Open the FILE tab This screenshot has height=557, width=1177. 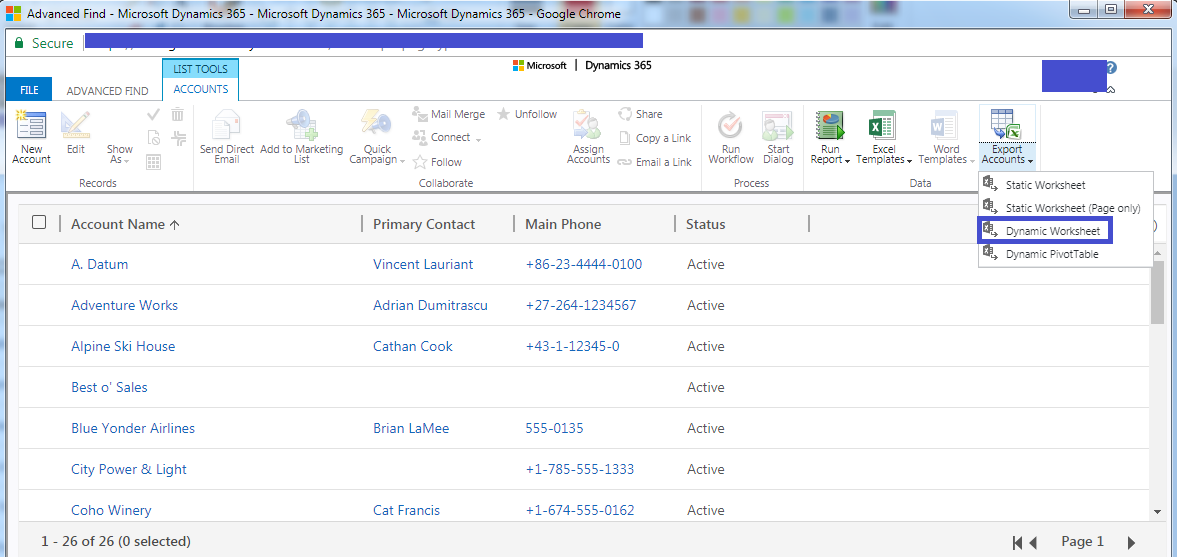point(29,90)
